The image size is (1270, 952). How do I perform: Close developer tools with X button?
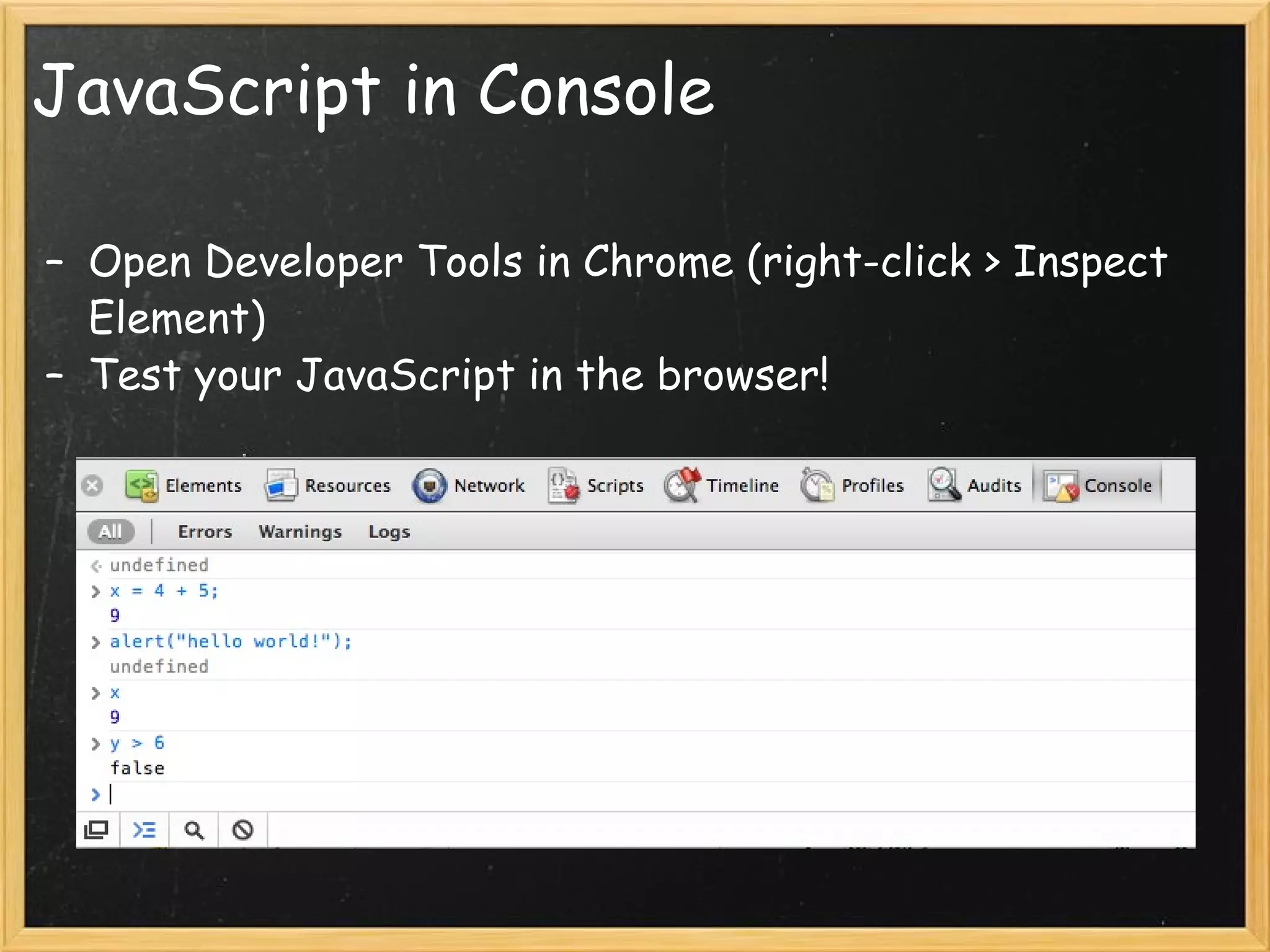pyautogui.click(x=92, y=485)
